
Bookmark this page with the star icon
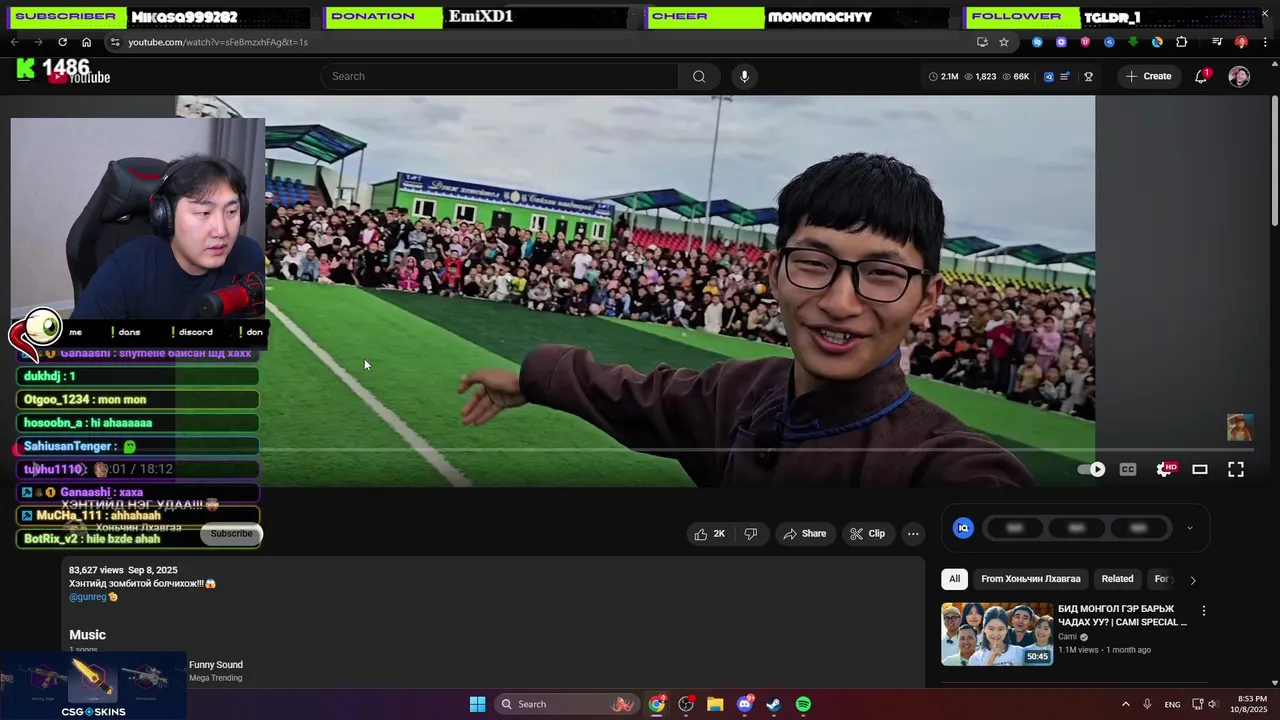point(1004,42)
